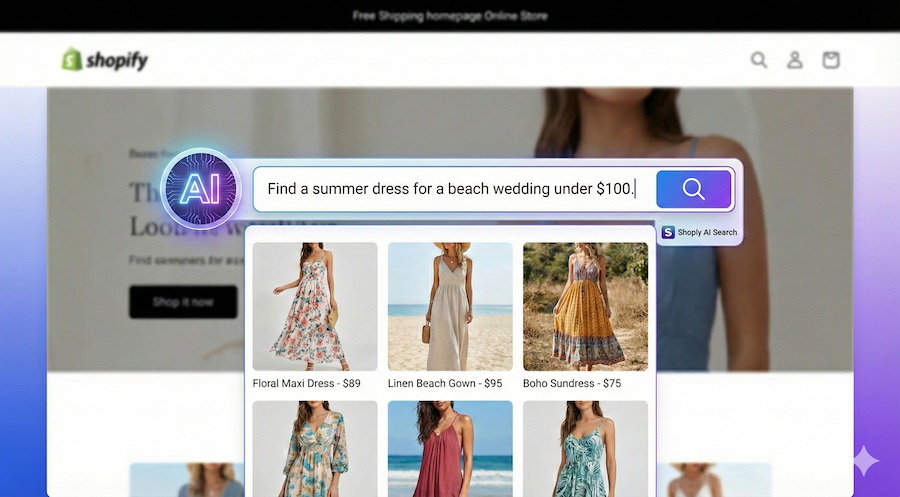Click the "Linen Beach Gown - $95" label

(x=445, y=383)
